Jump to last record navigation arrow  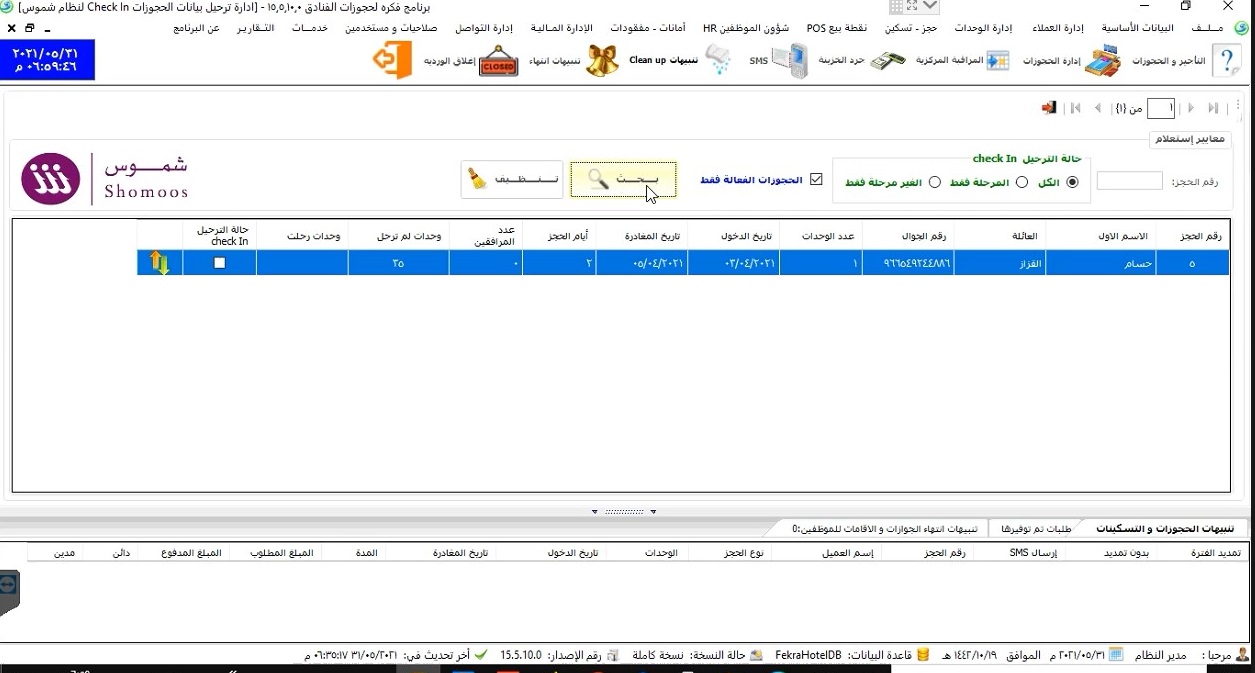[x=1213, y=108]
